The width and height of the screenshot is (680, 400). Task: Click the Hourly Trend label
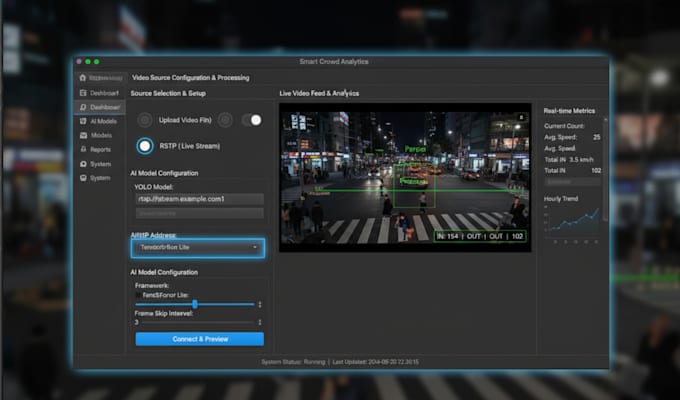561,199
